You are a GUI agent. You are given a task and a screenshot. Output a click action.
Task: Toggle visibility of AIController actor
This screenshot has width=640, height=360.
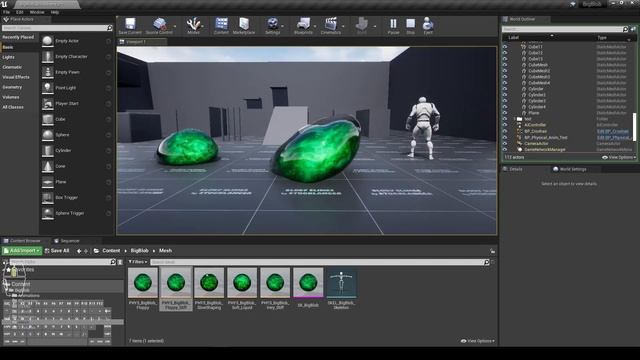[505, 125]
